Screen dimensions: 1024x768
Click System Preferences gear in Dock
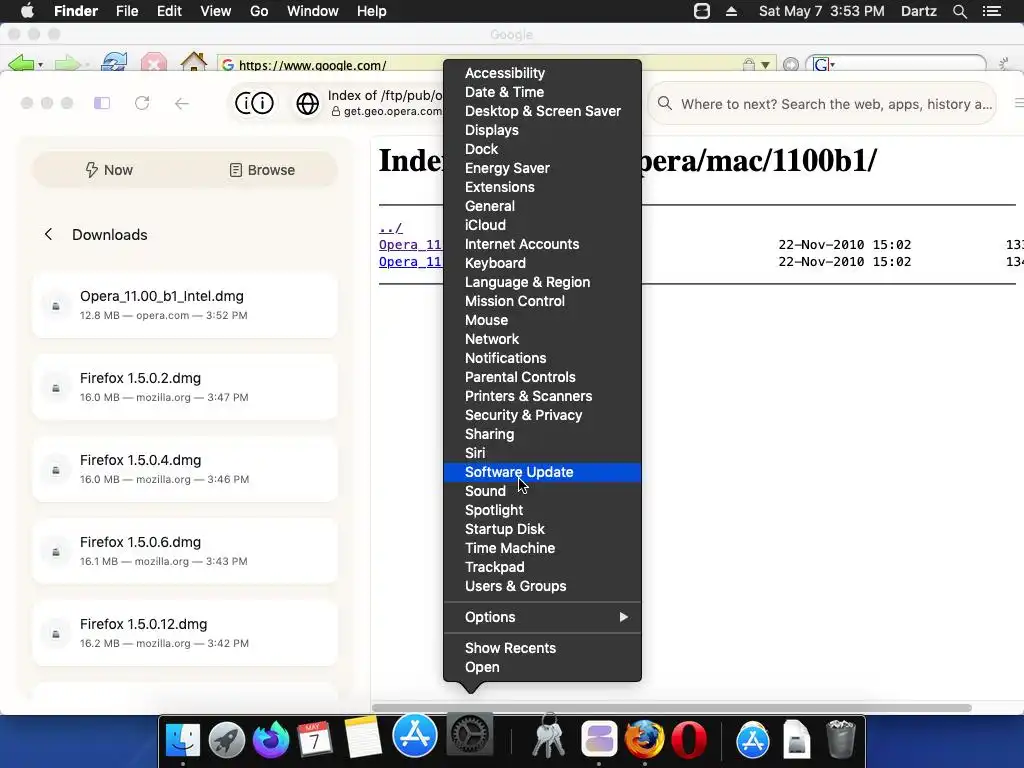pyautogui.click(x=470, y=735)
